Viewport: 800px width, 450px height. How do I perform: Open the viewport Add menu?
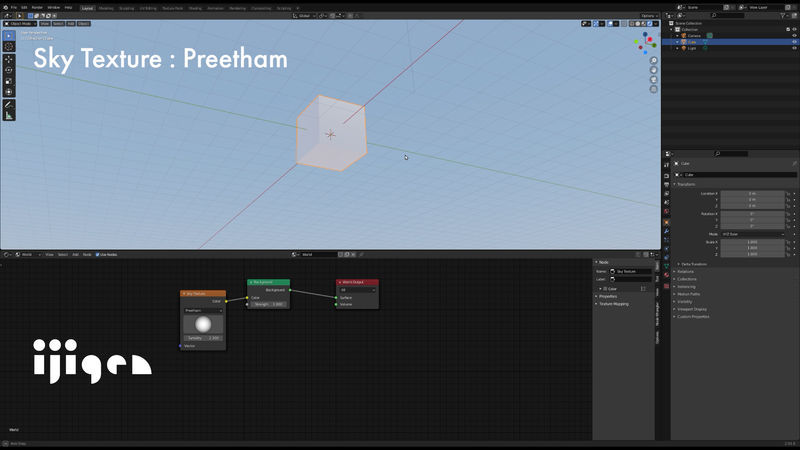click(71, 23)
